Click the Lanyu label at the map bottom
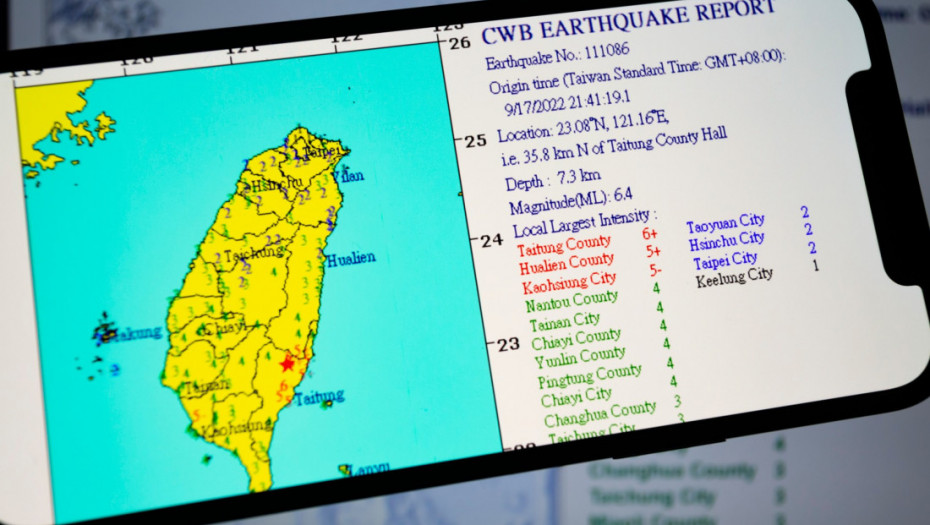Screen dimensions: 930x525 click(x=370, y=470)
